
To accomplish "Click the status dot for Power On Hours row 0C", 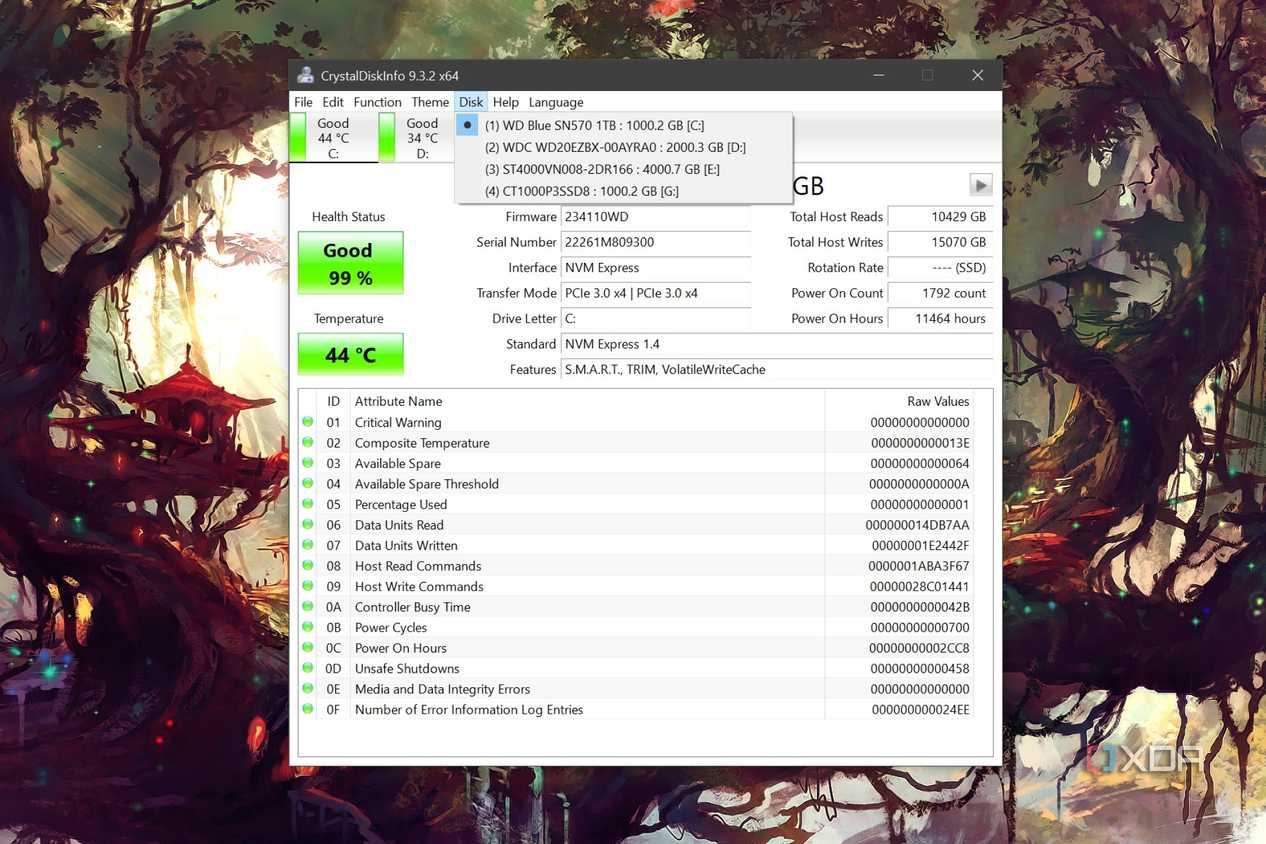I will pos(308,648).
